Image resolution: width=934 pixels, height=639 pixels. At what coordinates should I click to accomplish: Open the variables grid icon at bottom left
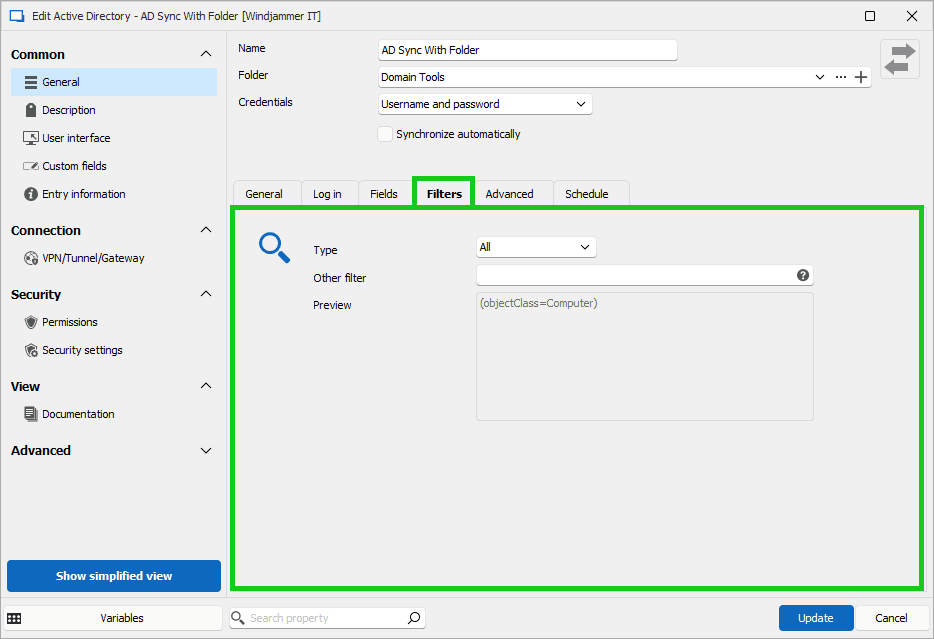click(14, 618)
